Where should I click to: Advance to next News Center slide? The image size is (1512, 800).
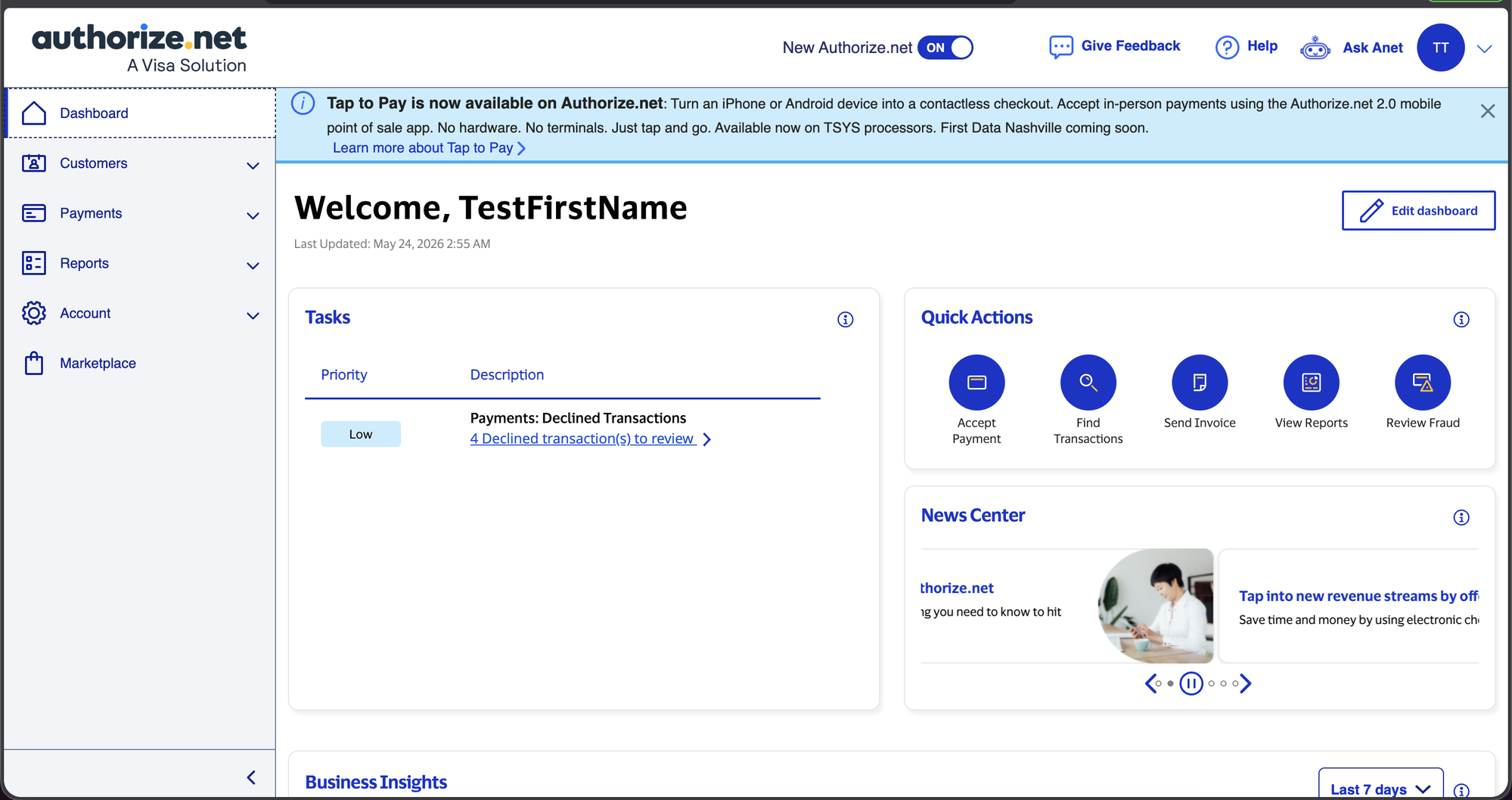click(1246, 684)
